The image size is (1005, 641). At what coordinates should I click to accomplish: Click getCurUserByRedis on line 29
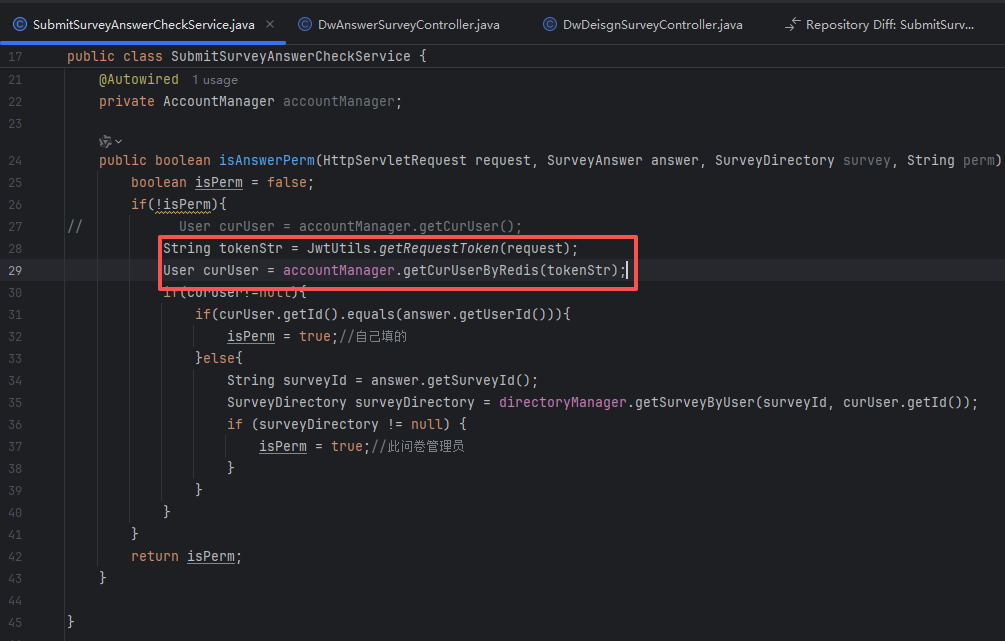pos(470,271)
